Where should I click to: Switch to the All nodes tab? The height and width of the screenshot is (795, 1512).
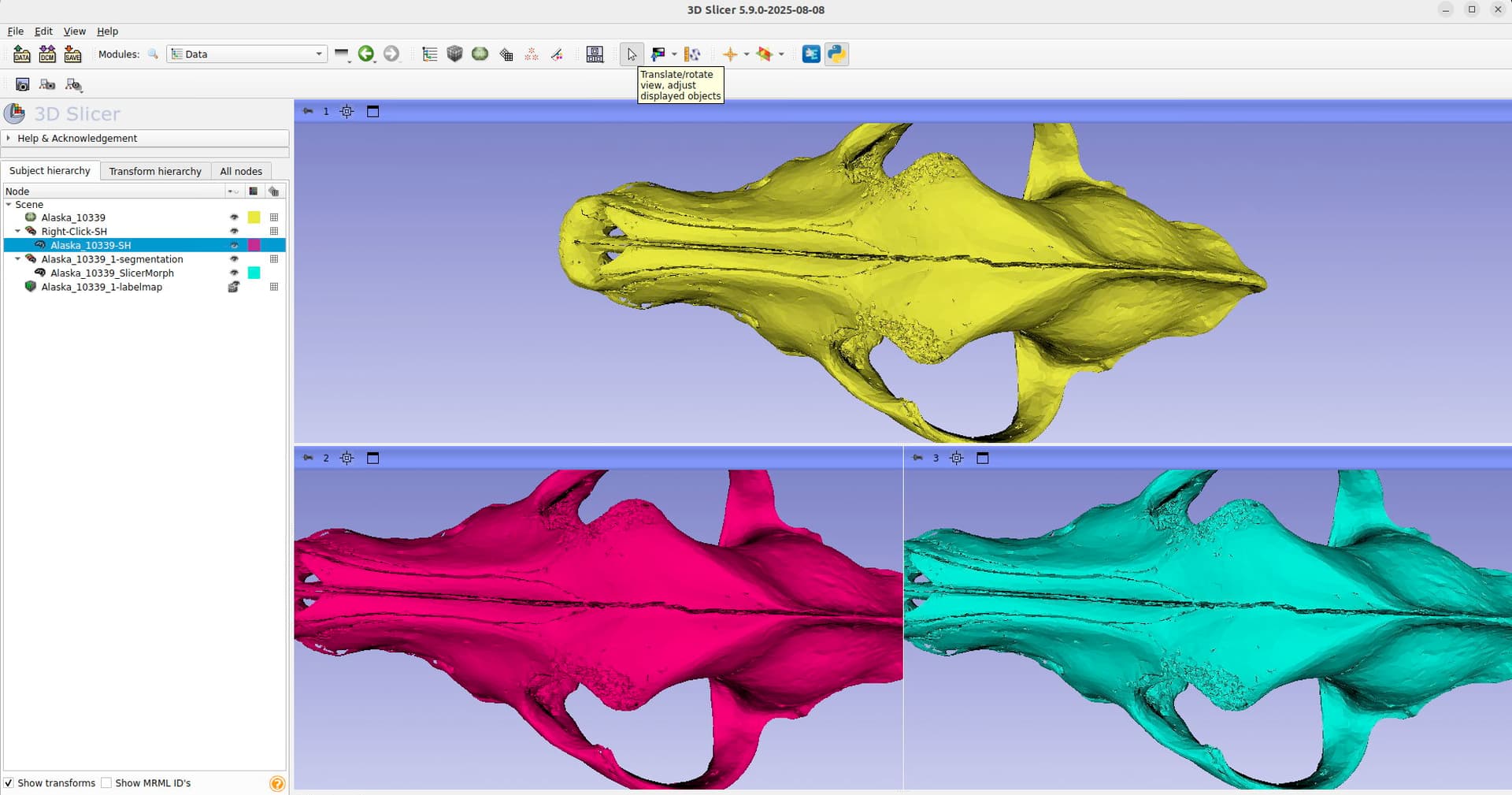241,171
